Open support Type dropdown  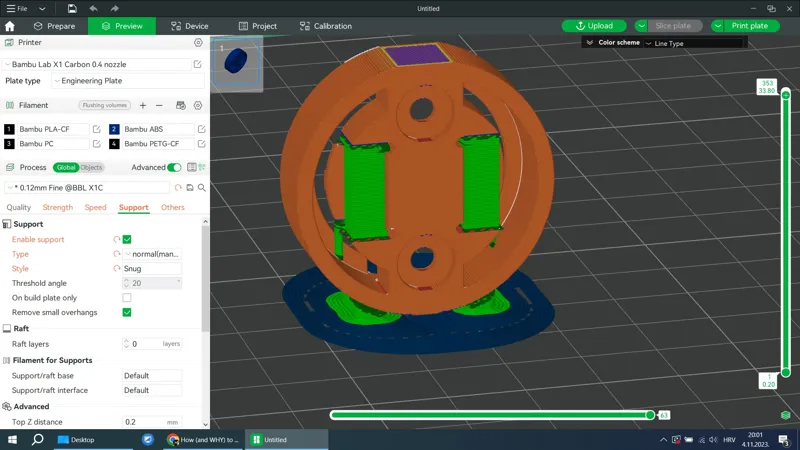click(152, 254)
